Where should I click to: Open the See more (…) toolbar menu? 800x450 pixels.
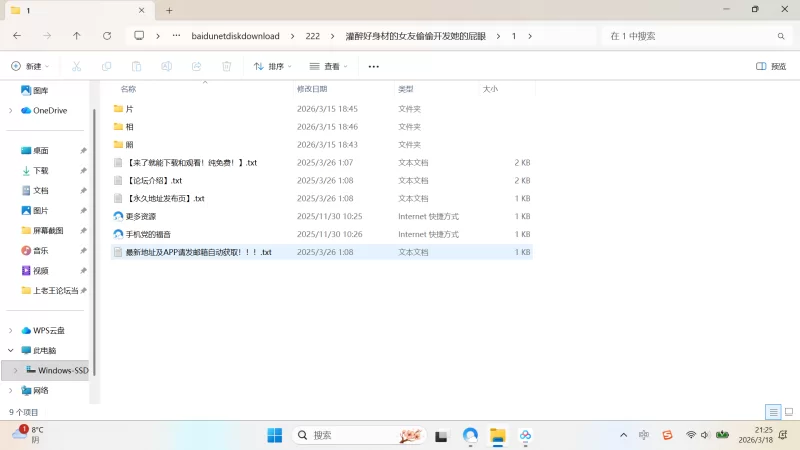[374, 66]
